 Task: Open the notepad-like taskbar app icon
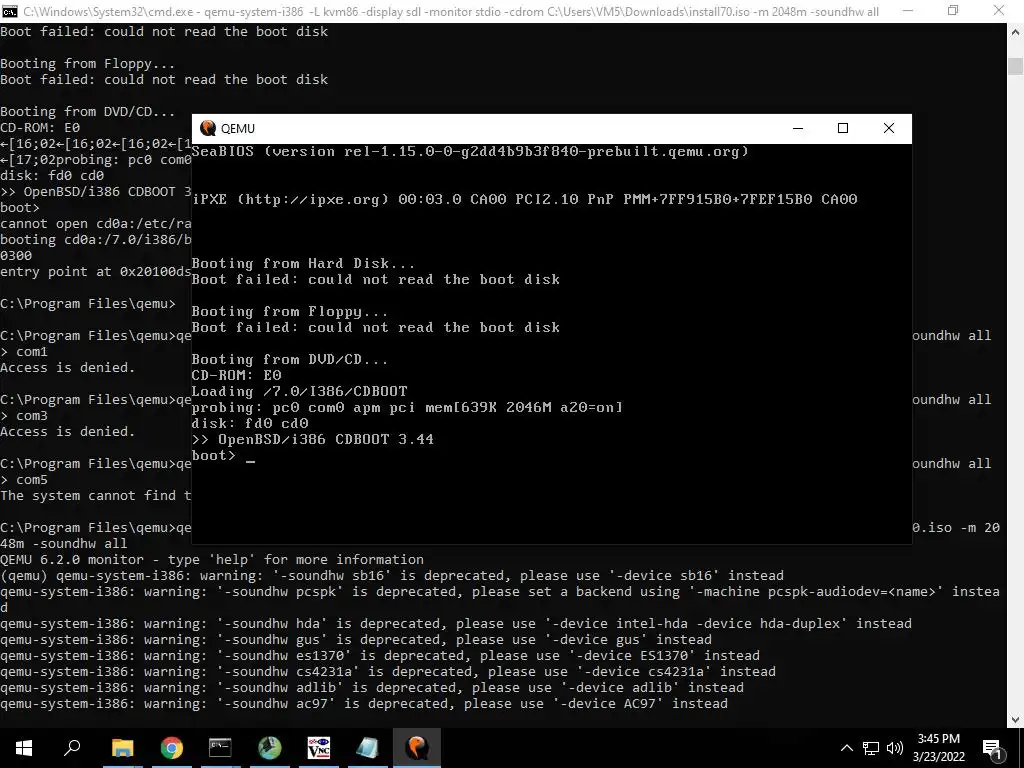(368, 748)
